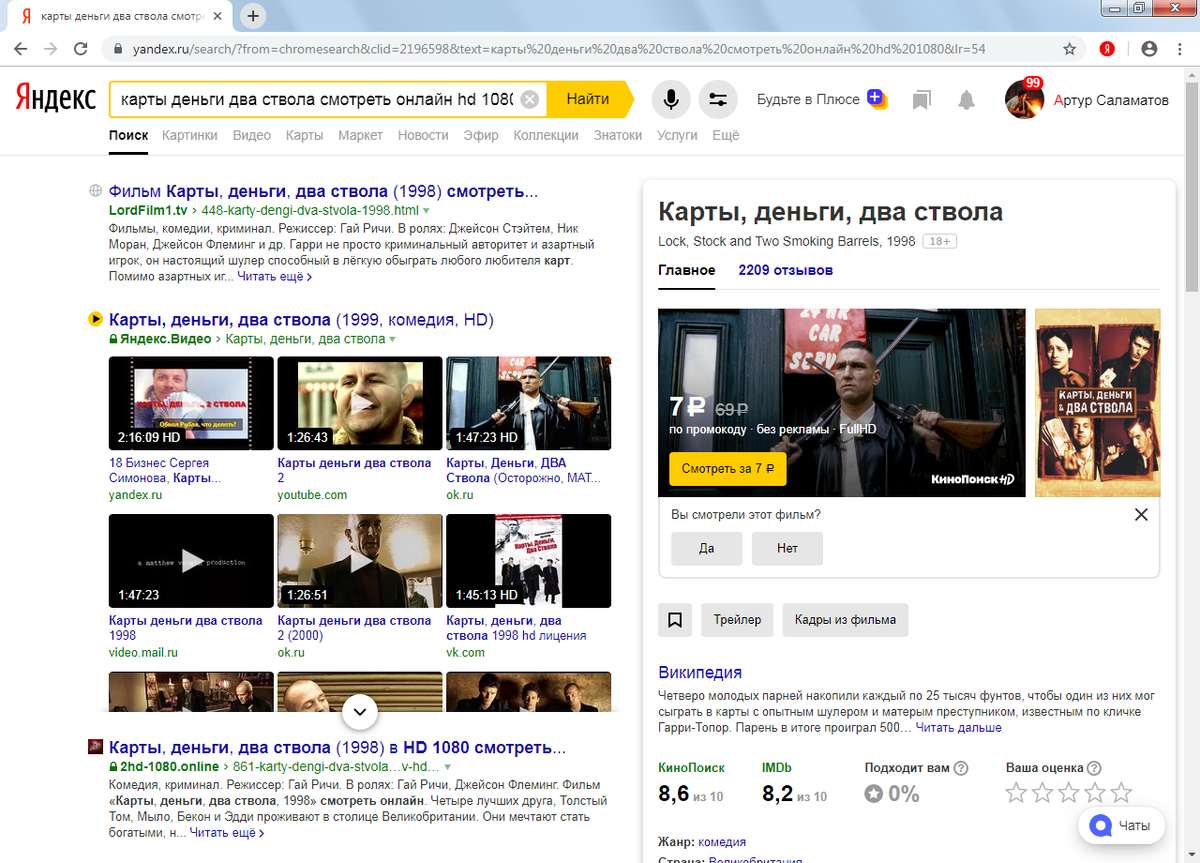
Task: Expand LordFilm snippet with 'Читать ещё'
Action: (x=275, y=277)
